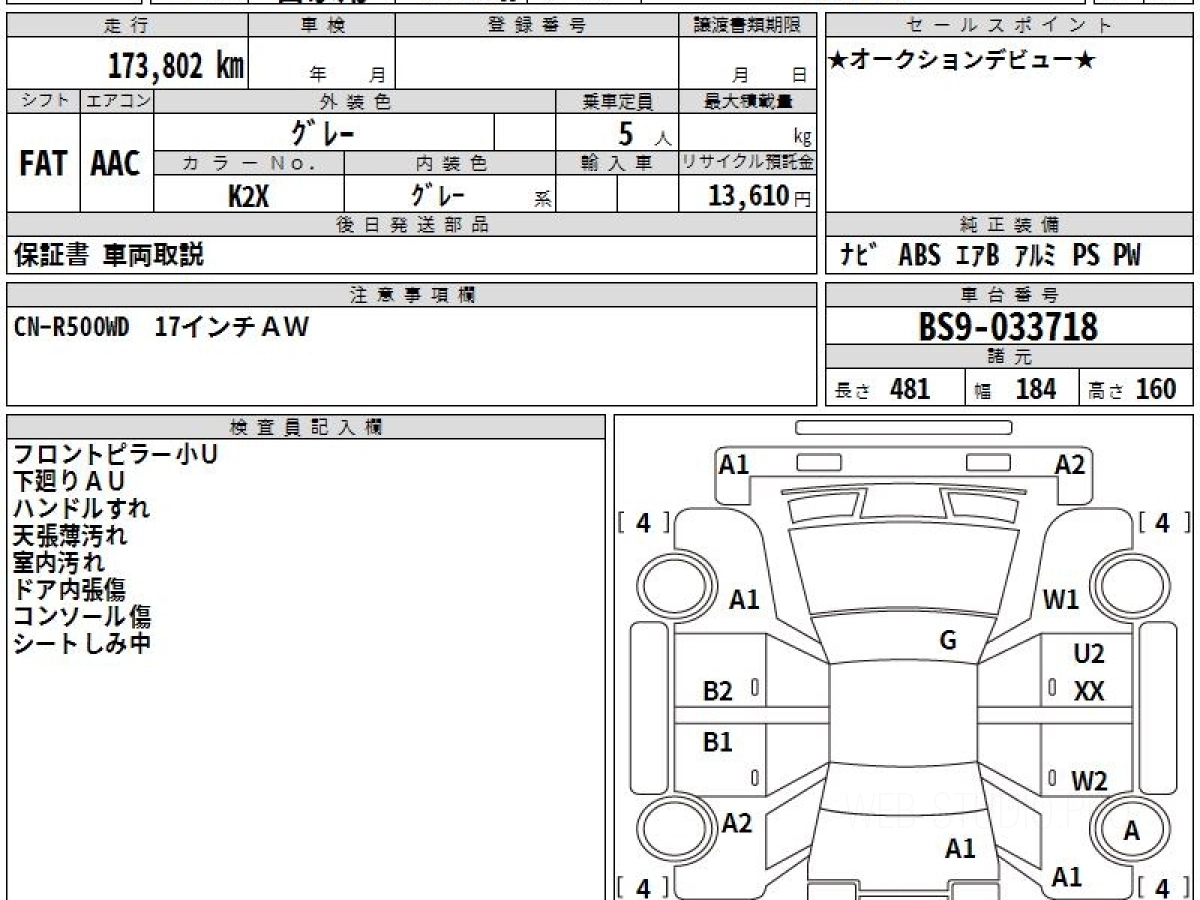Click the 輸入車 header cell
This screenshot has height=900, width=1200.
(x=617, y=163)
